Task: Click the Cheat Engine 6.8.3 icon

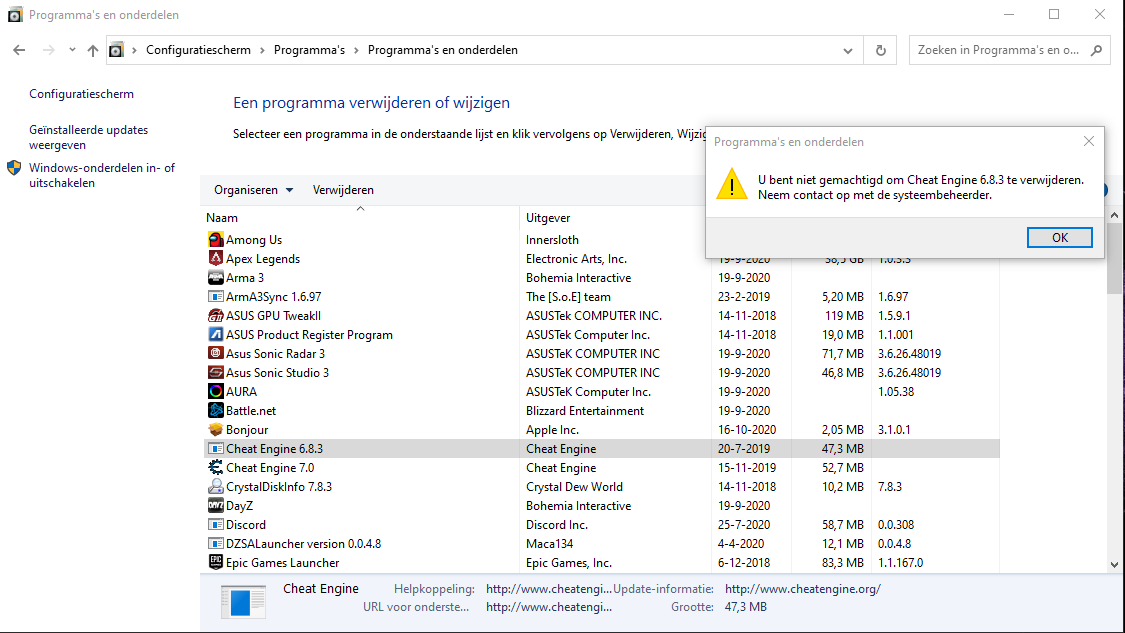Action: click(x=215, y=449)
